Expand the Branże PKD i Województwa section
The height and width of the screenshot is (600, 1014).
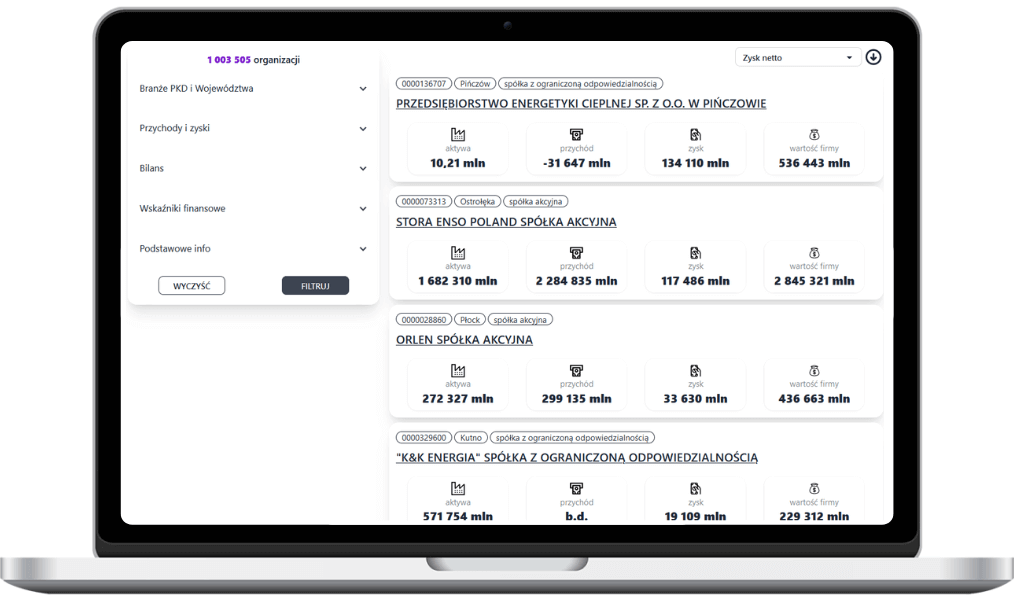click(253, 89)
